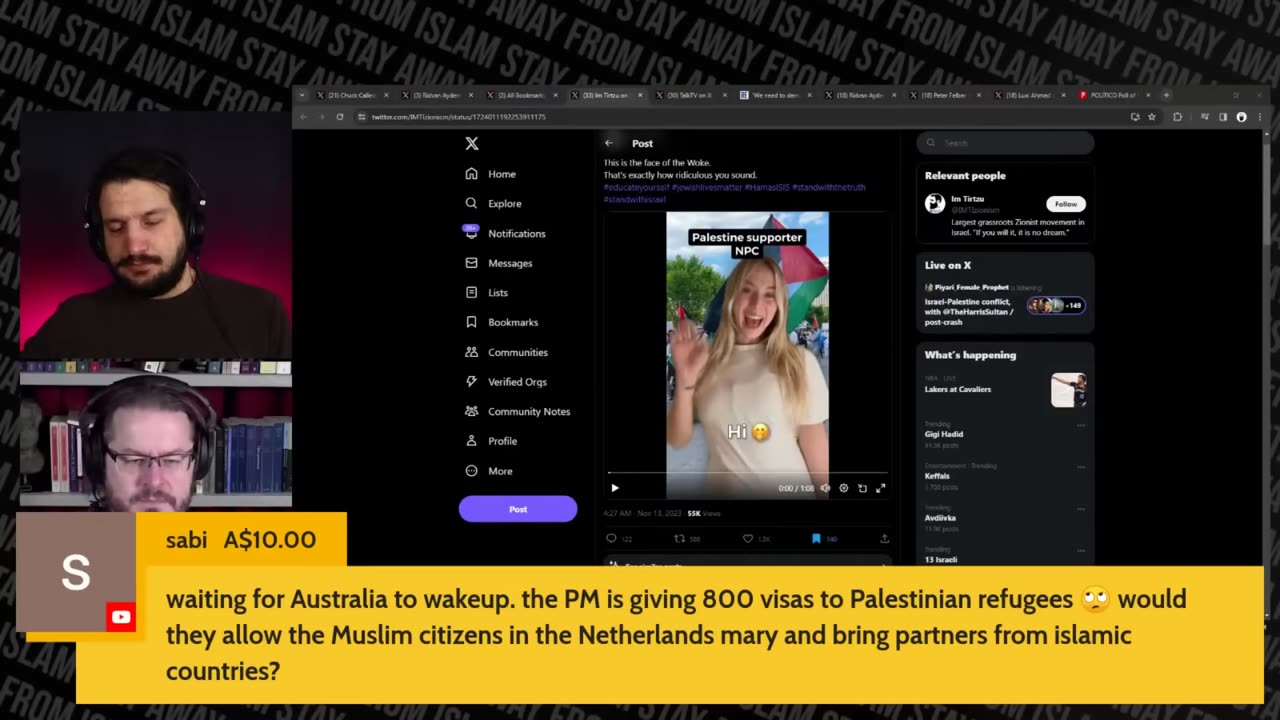This screenshot has height=720, width=1280.
Task: Click the 55K Views count
Action: point(704,513)
